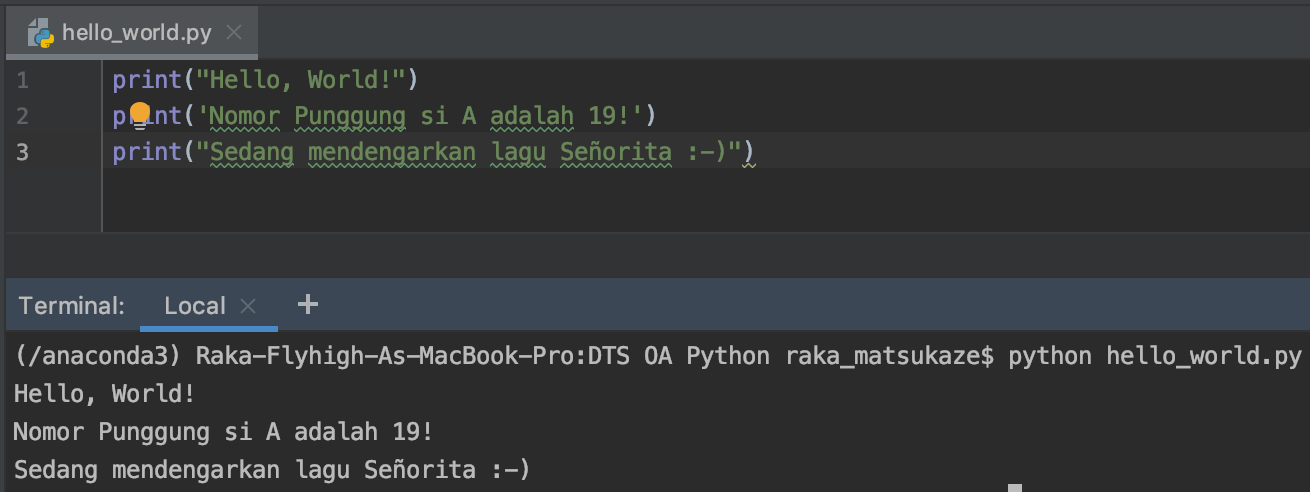Open a new terminal session with plus icon
This screenshot has width=1310, height=492.
tap(308, 304)
